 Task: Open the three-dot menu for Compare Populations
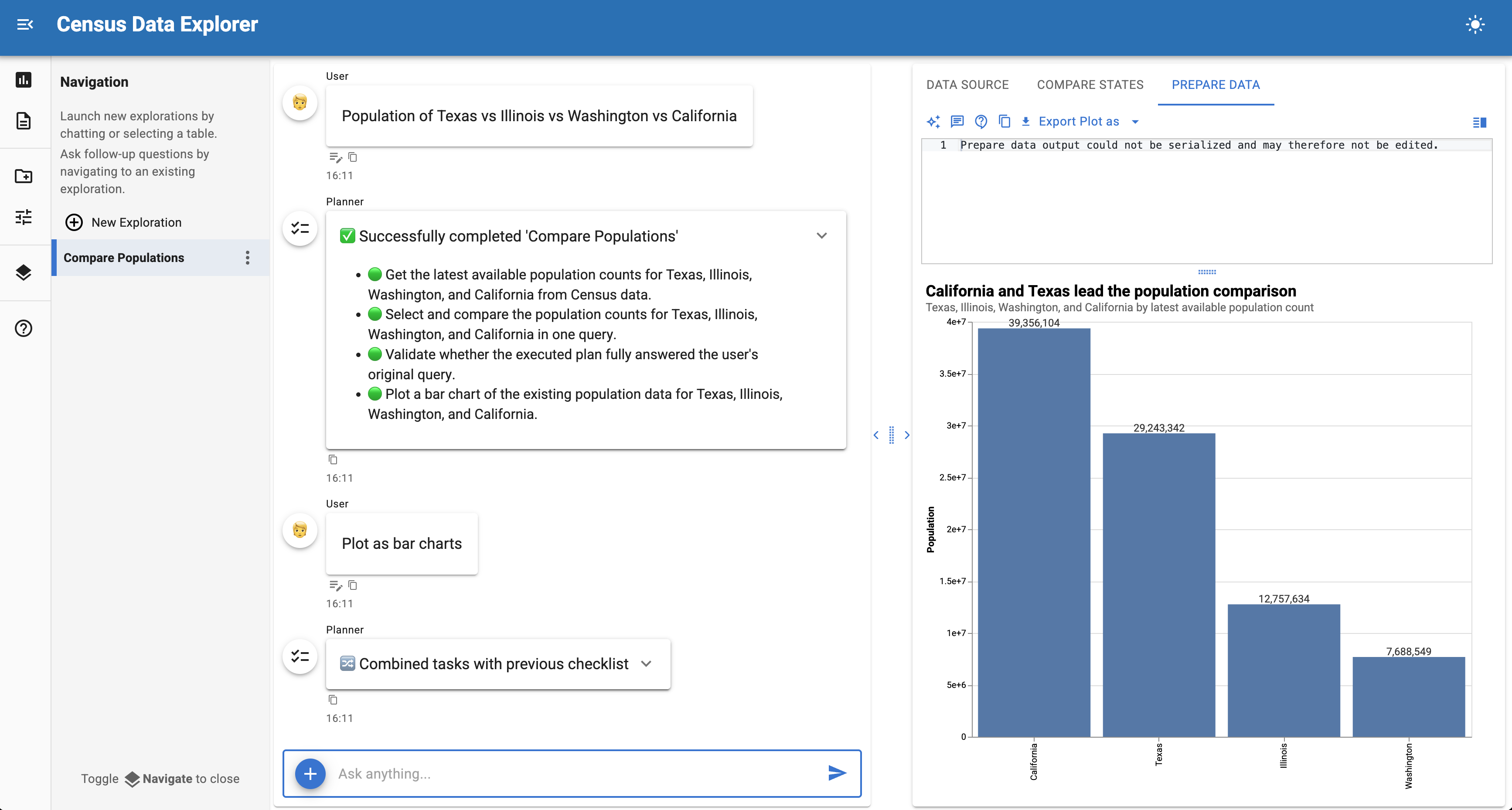[x=247, y=258]
